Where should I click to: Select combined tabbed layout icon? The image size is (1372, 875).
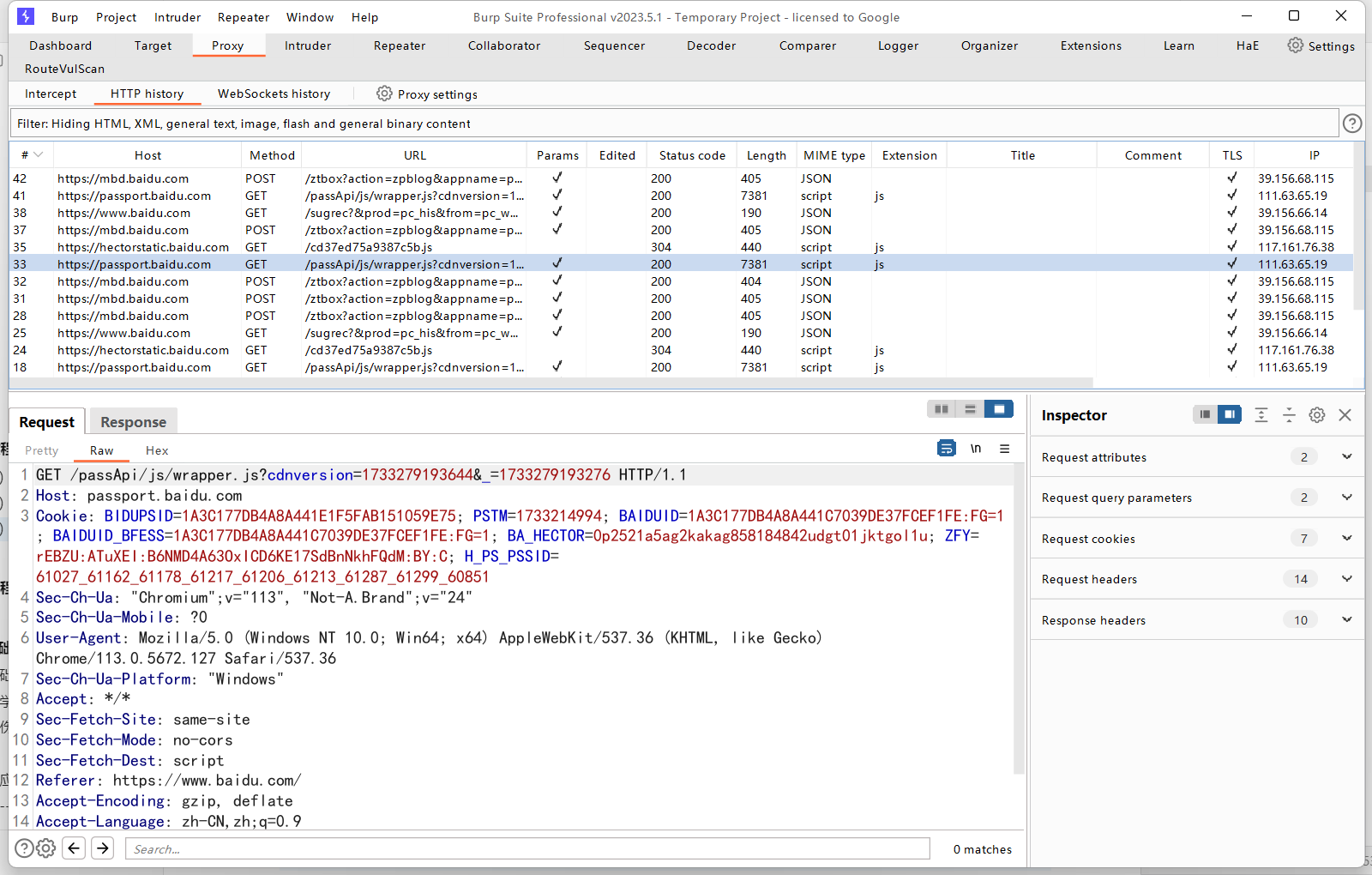coord(999,409)
